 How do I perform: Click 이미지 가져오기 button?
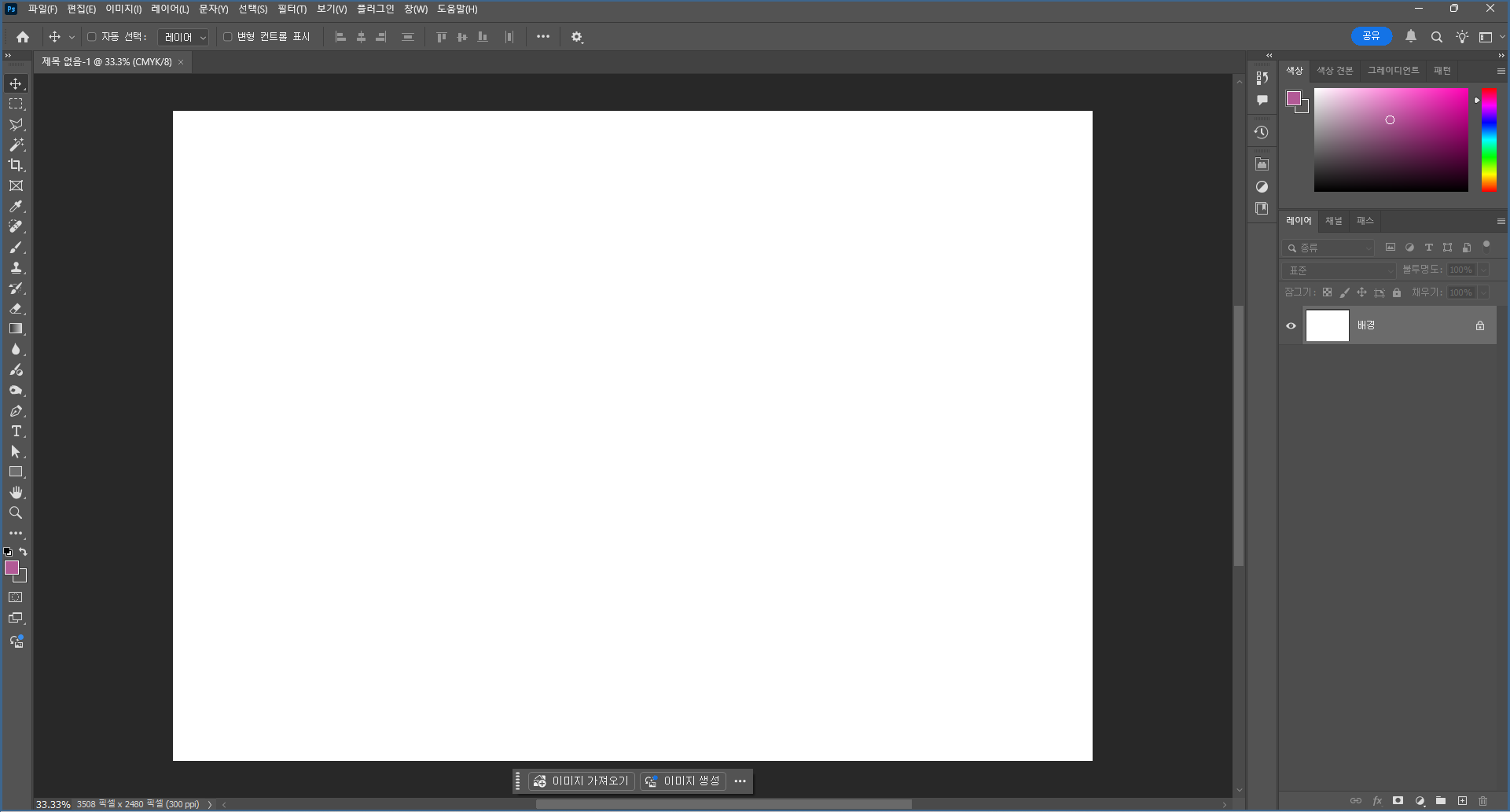tap(581, 781)
